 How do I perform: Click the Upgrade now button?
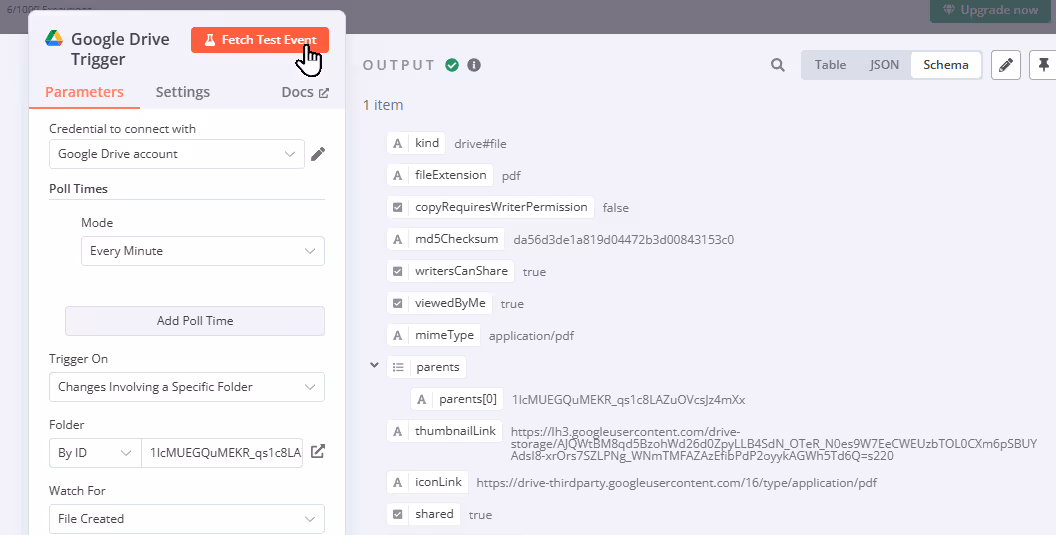click(x=991, y=10)
